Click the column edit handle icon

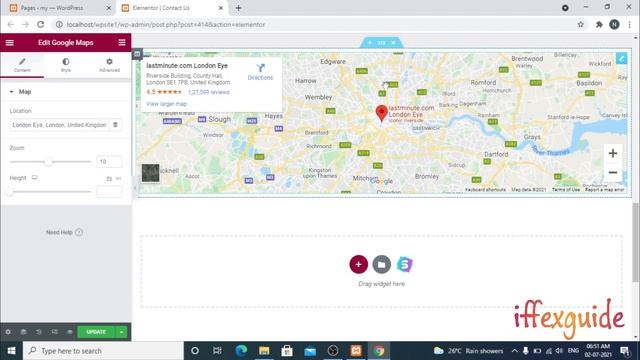click(137, 54)
